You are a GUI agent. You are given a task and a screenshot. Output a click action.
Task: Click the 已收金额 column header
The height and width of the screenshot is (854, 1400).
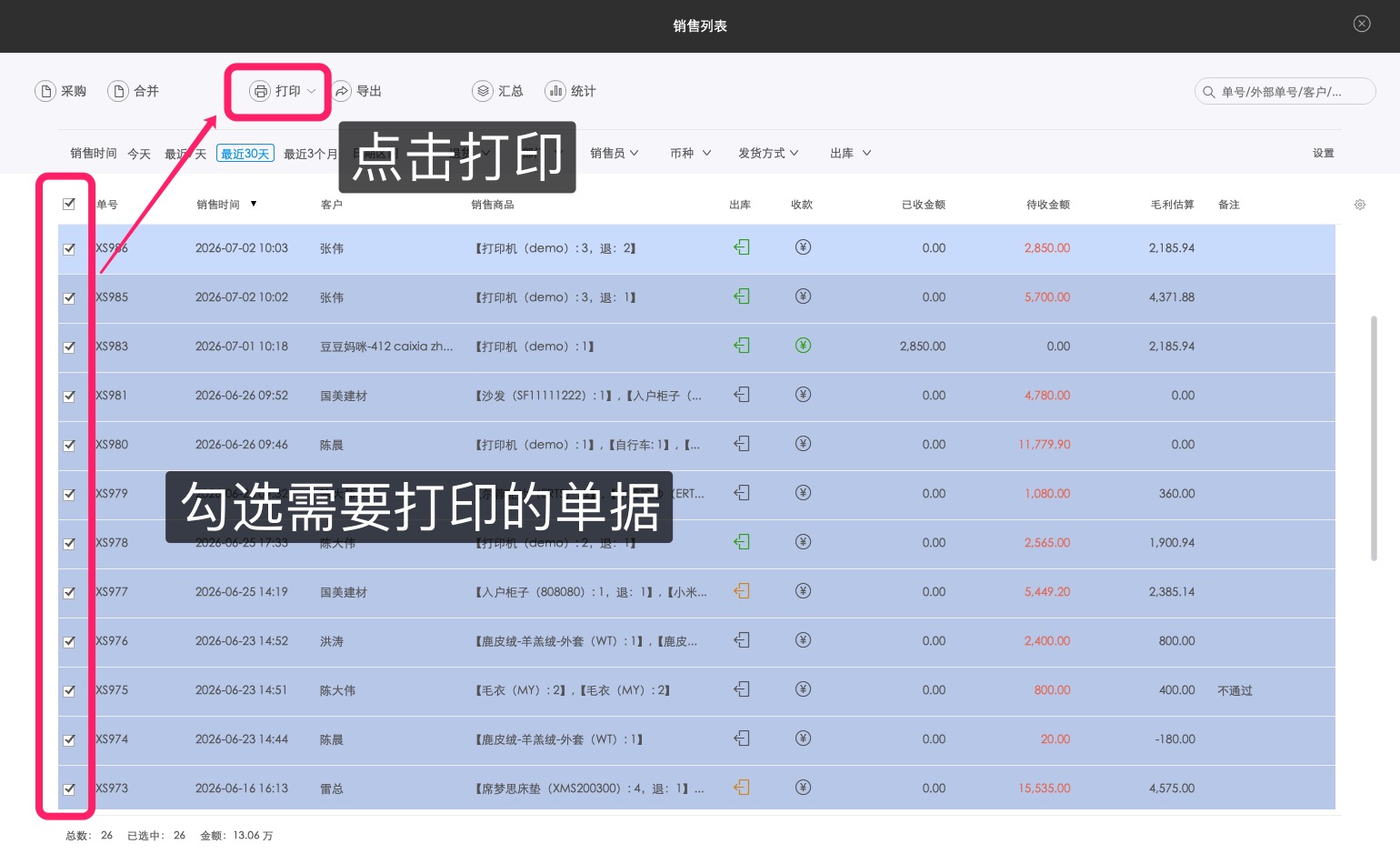[924, 205]
